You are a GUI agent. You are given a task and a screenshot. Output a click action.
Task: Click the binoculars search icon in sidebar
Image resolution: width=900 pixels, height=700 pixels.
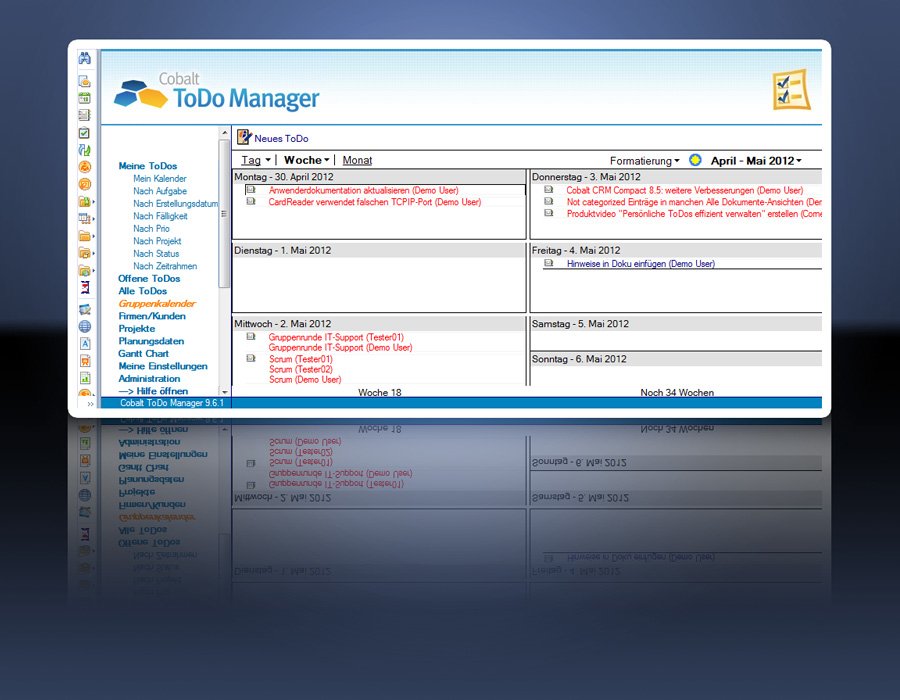pos(84,59)
